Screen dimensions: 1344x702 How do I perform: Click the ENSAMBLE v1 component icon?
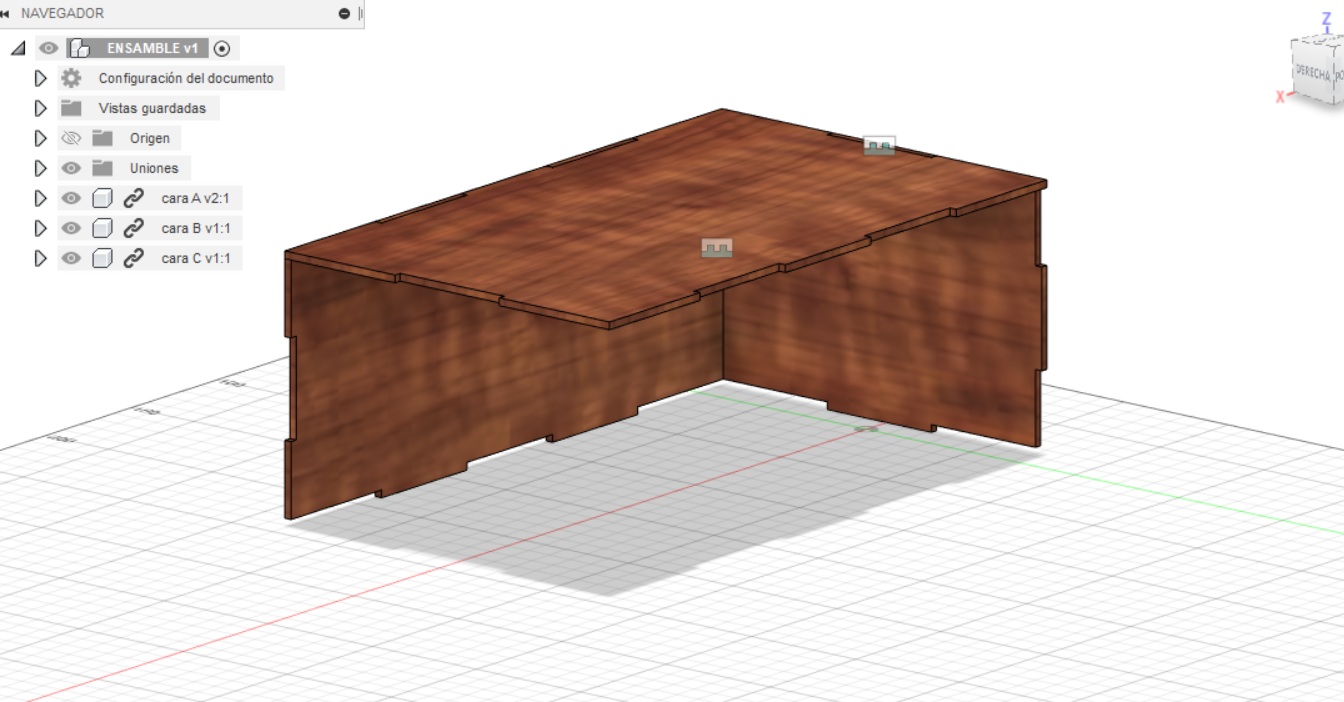[80, 48]
